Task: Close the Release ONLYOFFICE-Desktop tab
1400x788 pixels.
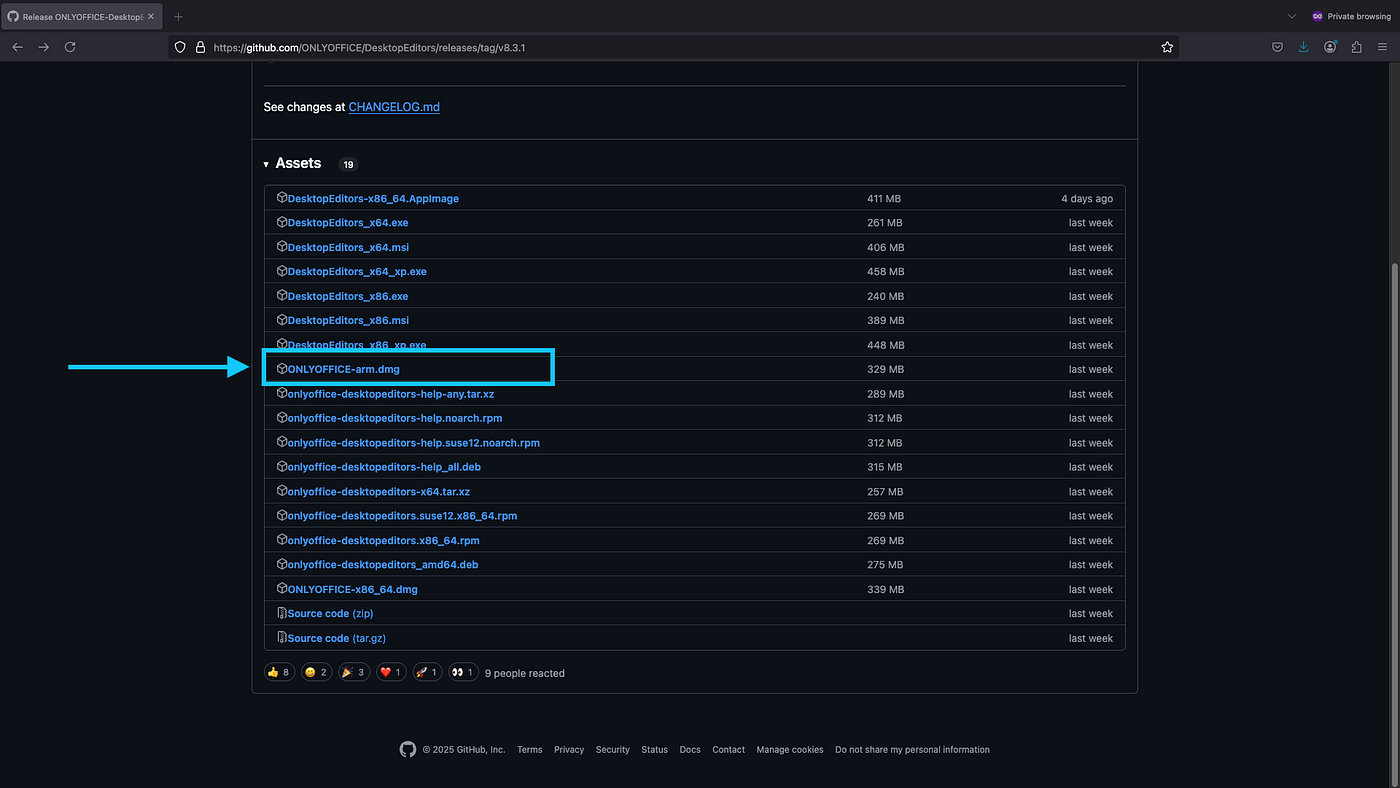Action: pos(150,17)
